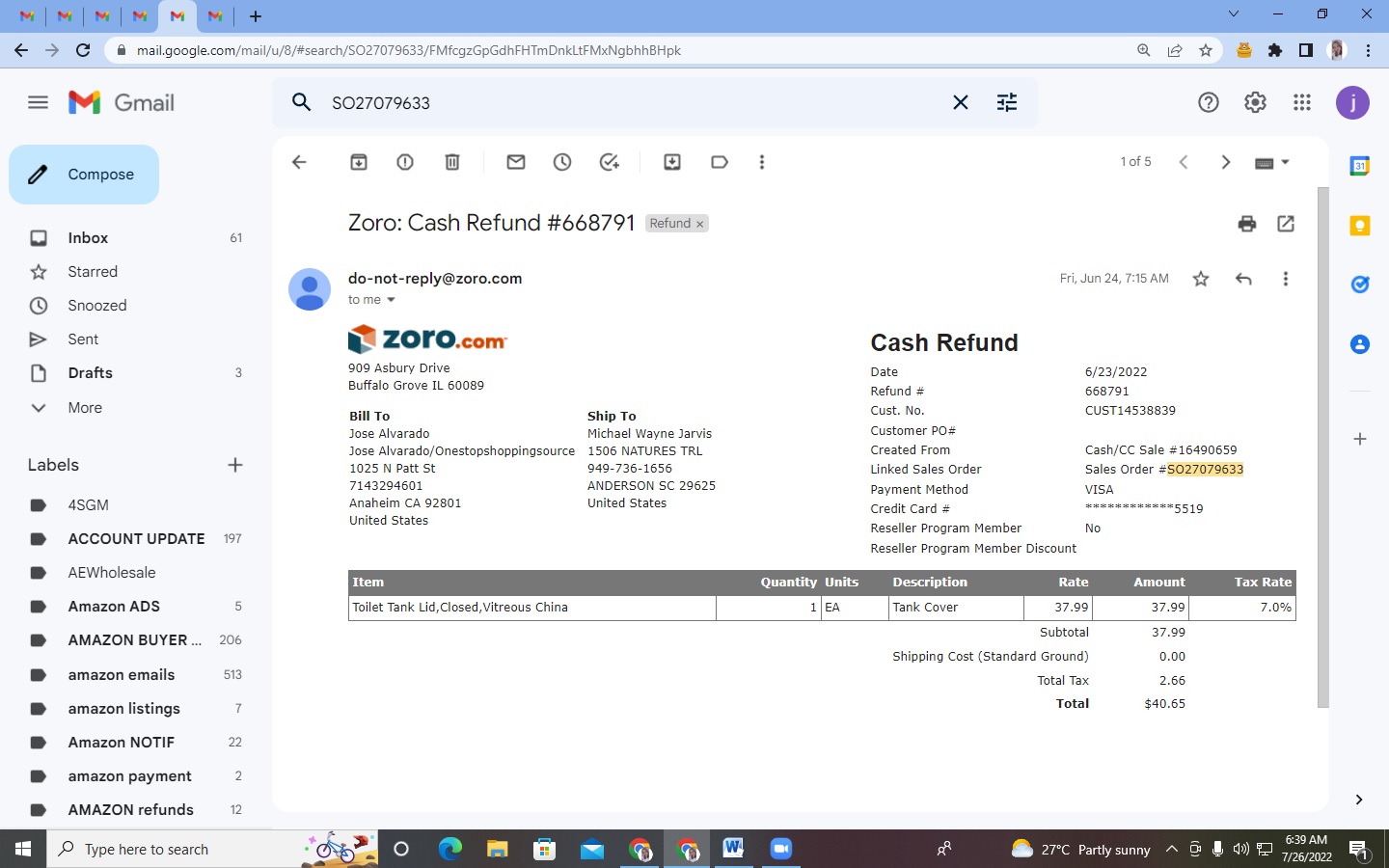Image resolution: width=1389 pixels, height=868 pixels.
Task: Remove the Refund label from email
Action: pyautogui.click(x=700, y=224)
